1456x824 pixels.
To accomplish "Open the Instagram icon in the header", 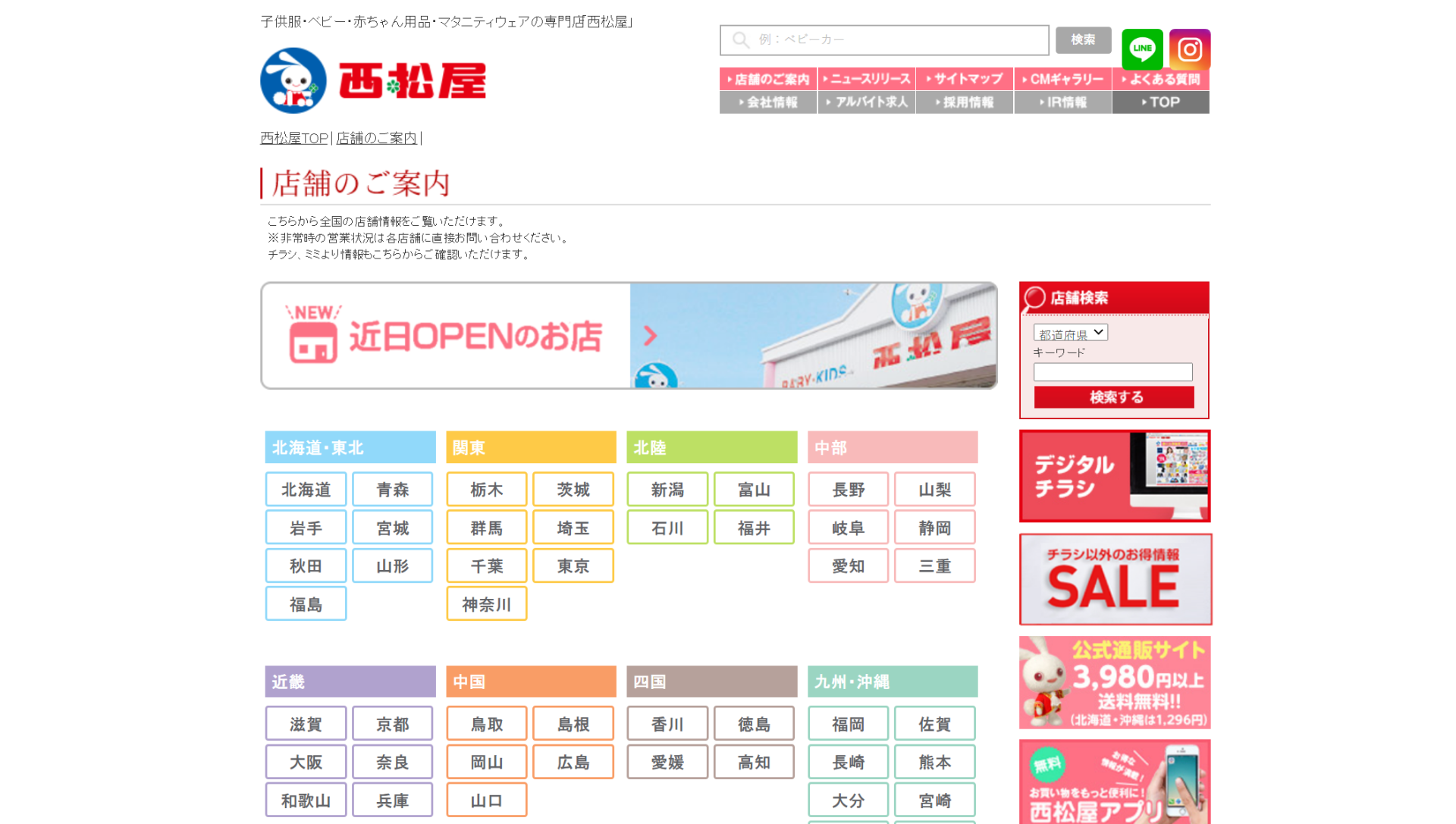I will click(1190, 49).
